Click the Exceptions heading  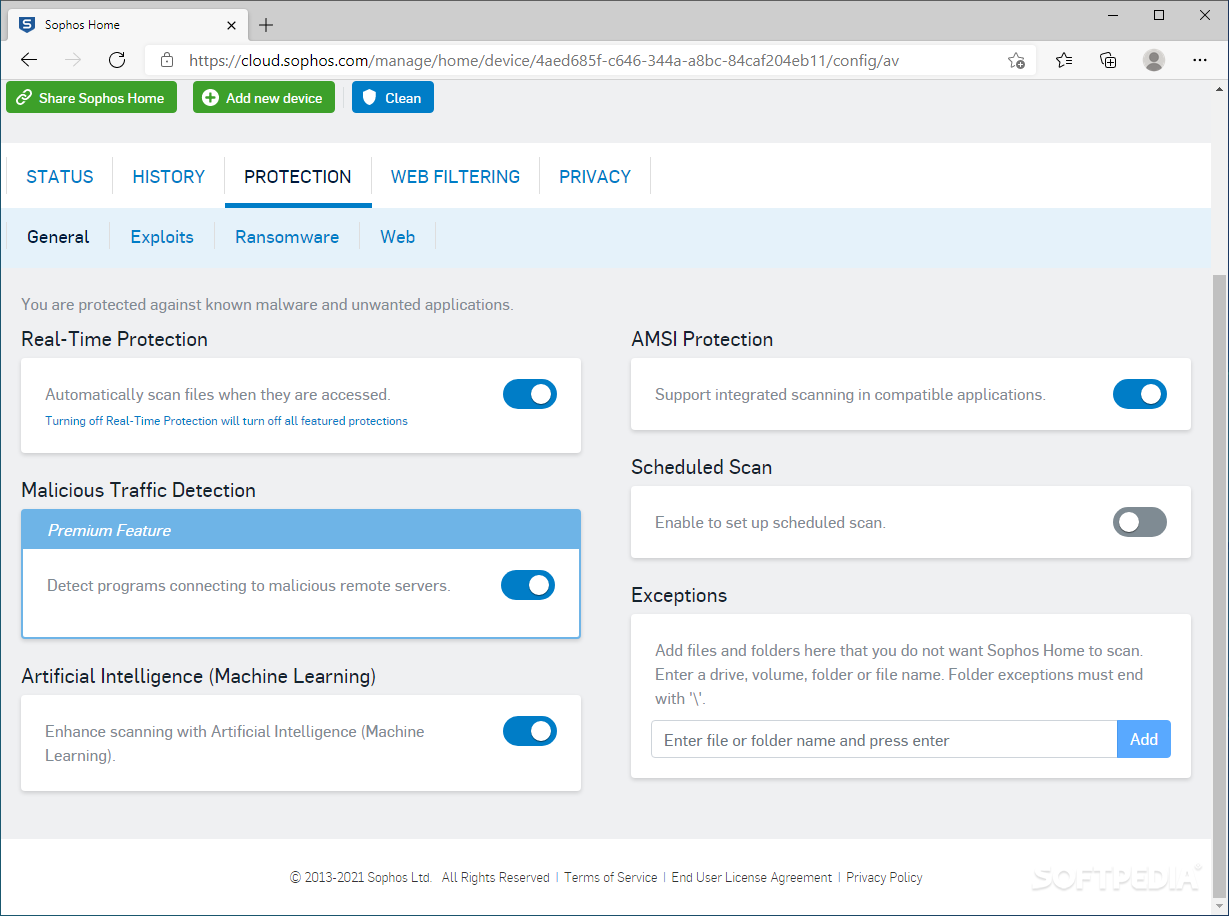[679, 595]
